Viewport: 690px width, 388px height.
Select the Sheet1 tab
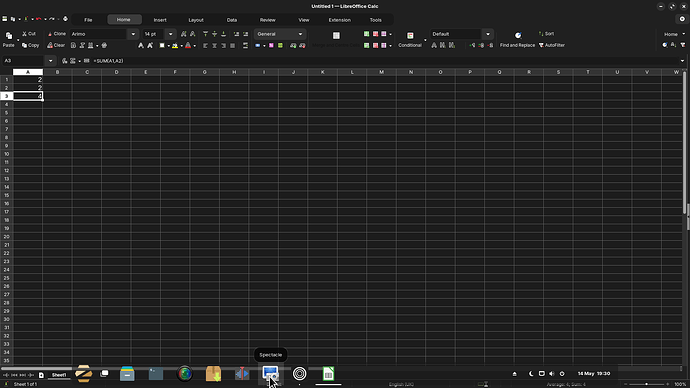(59, 375)
